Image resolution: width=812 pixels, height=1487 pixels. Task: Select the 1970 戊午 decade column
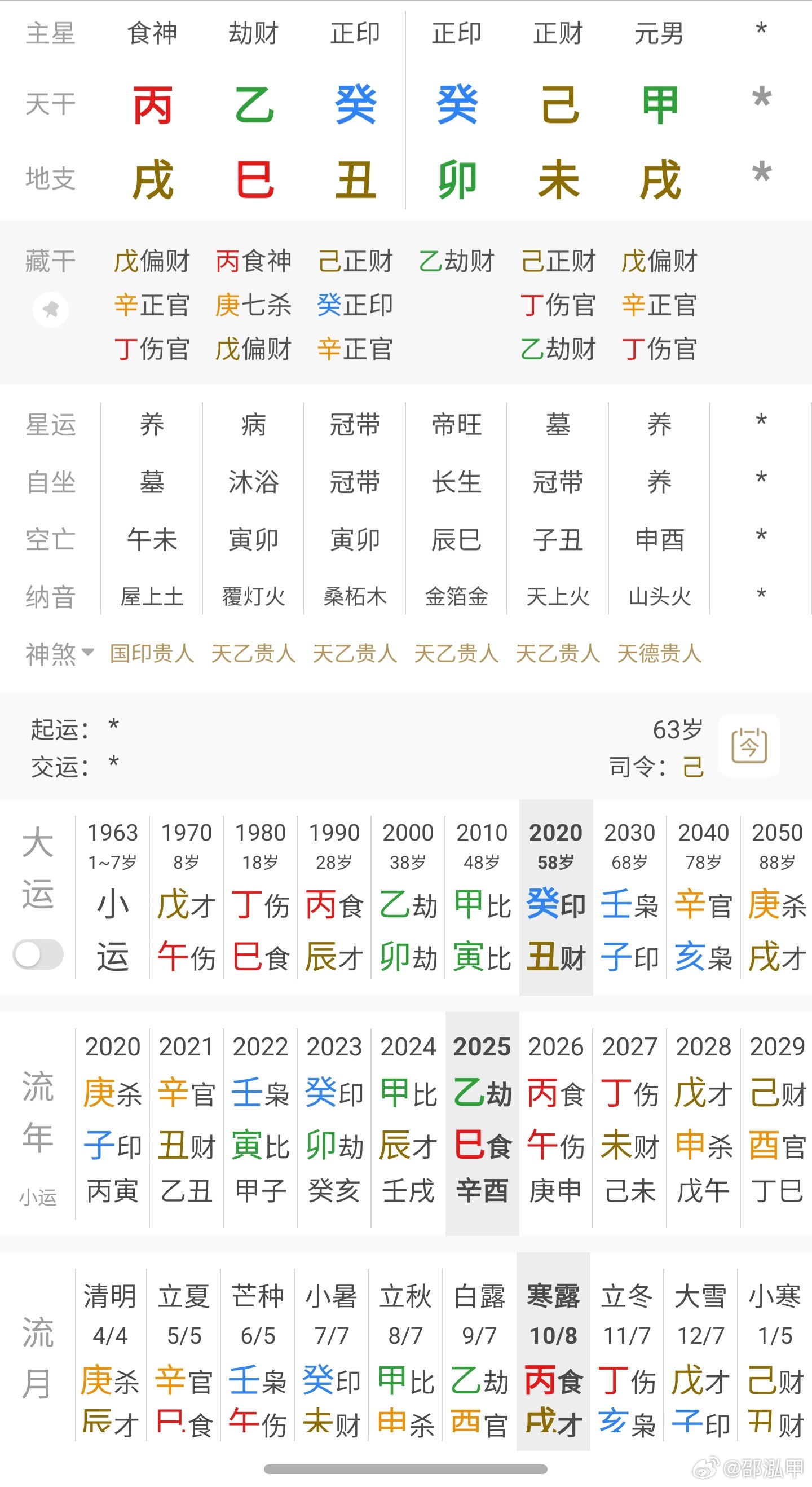click(x=187, y=898)
